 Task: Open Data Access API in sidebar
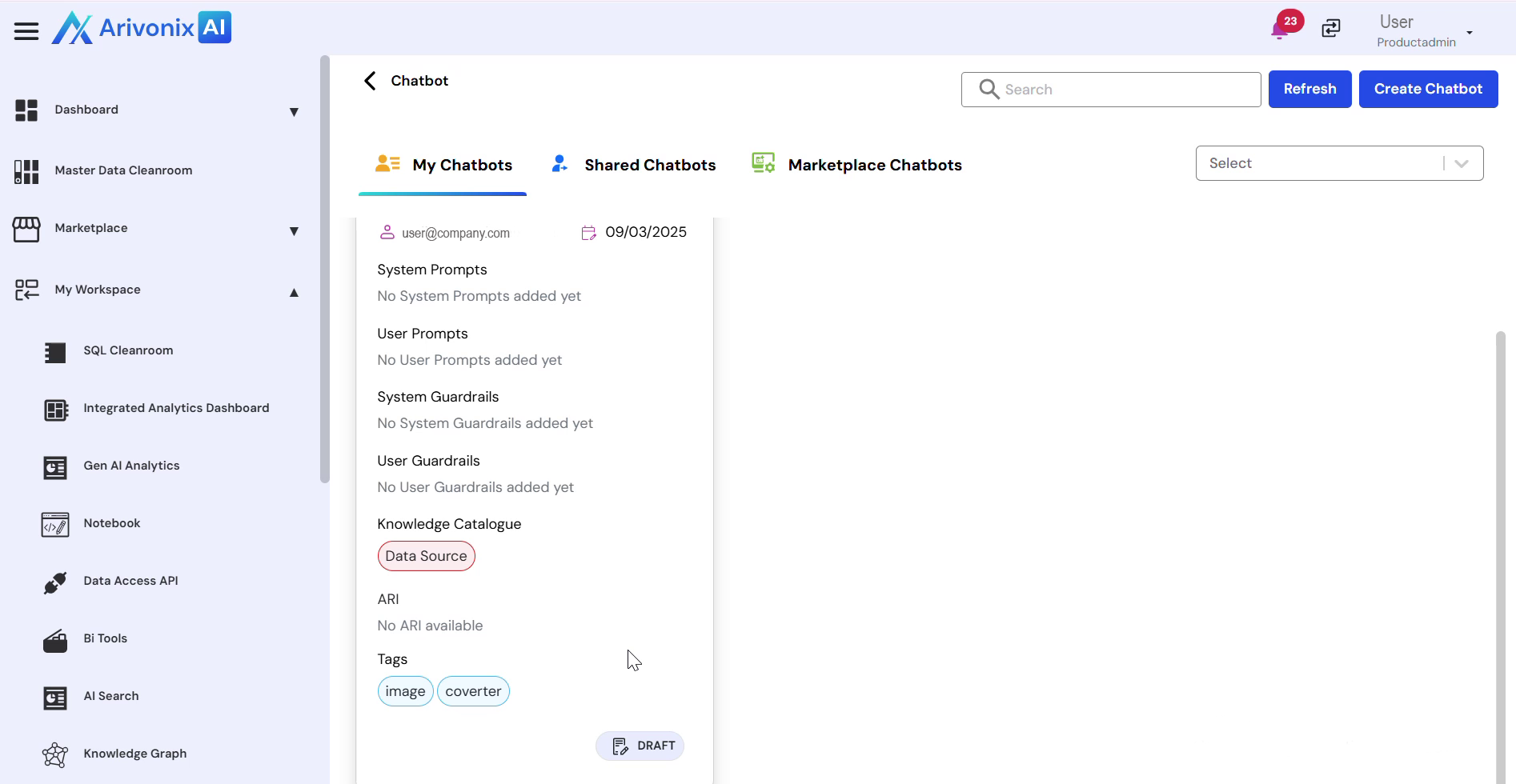pyautogui.click(x=130, y=581)
